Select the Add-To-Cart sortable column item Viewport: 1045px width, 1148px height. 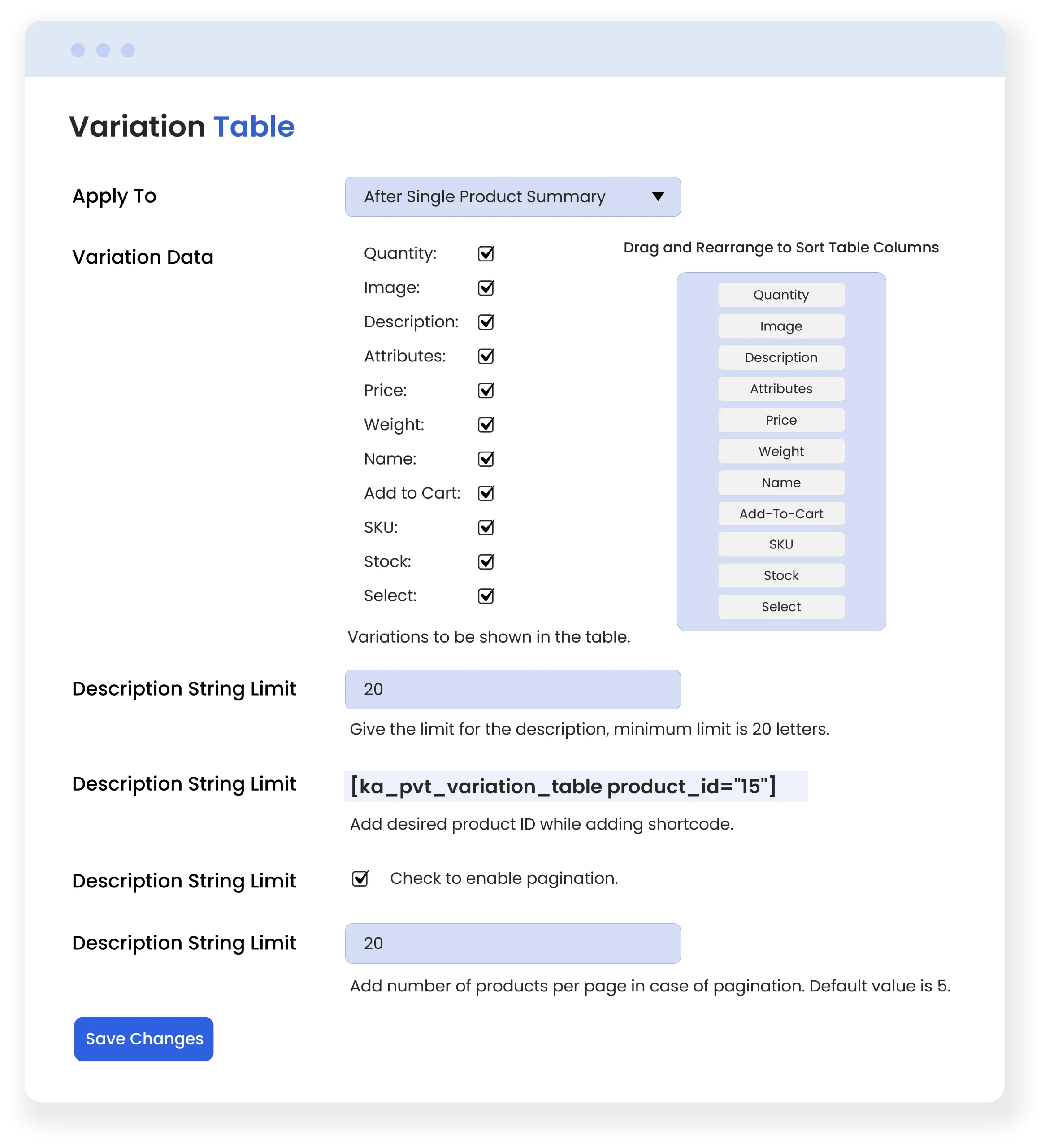[x=781, y=513]
